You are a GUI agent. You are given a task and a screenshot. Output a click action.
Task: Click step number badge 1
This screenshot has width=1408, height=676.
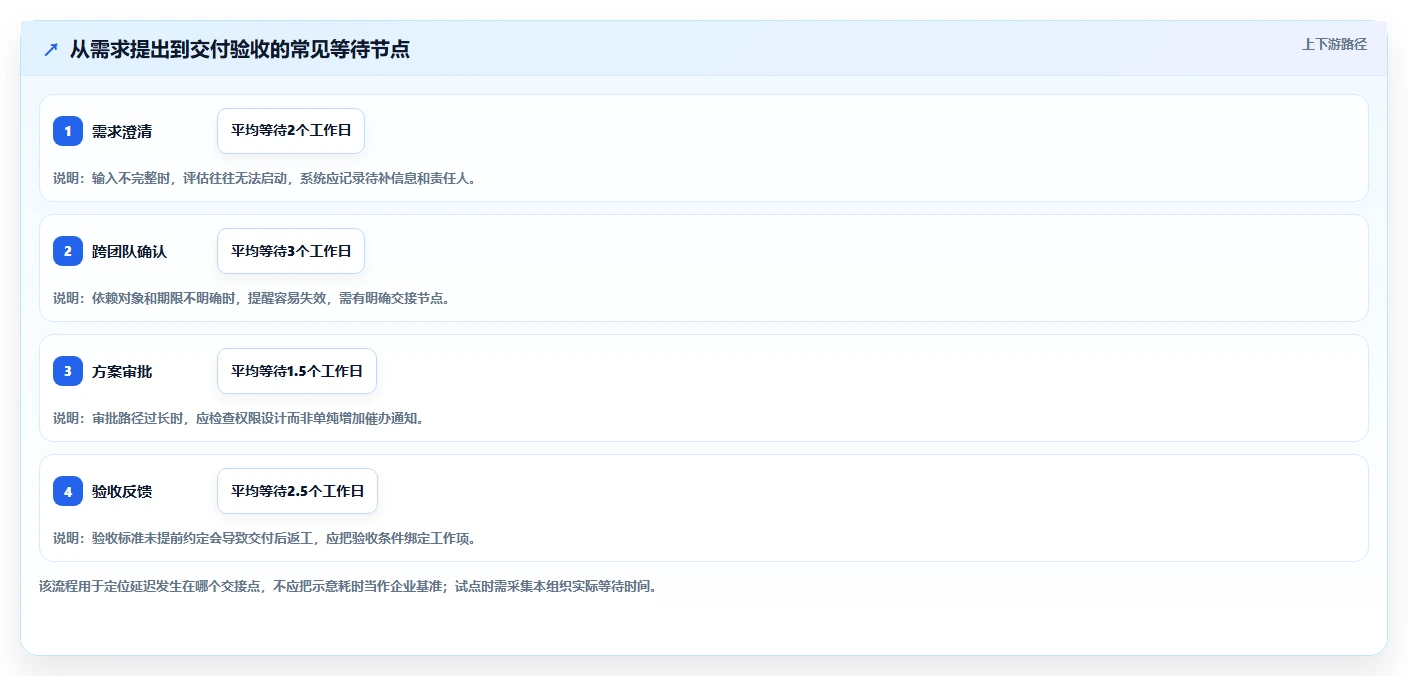pyautogui.click(x=68, y=131)
